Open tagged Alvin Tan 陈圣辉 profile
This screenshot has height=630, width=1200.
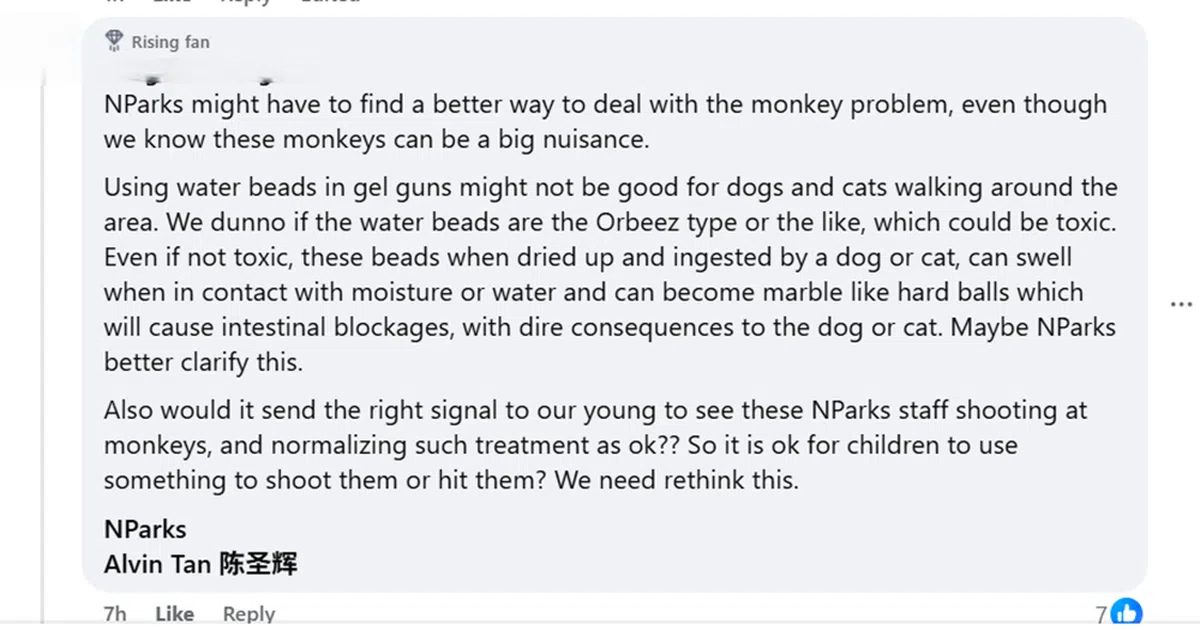coord(200,564)
